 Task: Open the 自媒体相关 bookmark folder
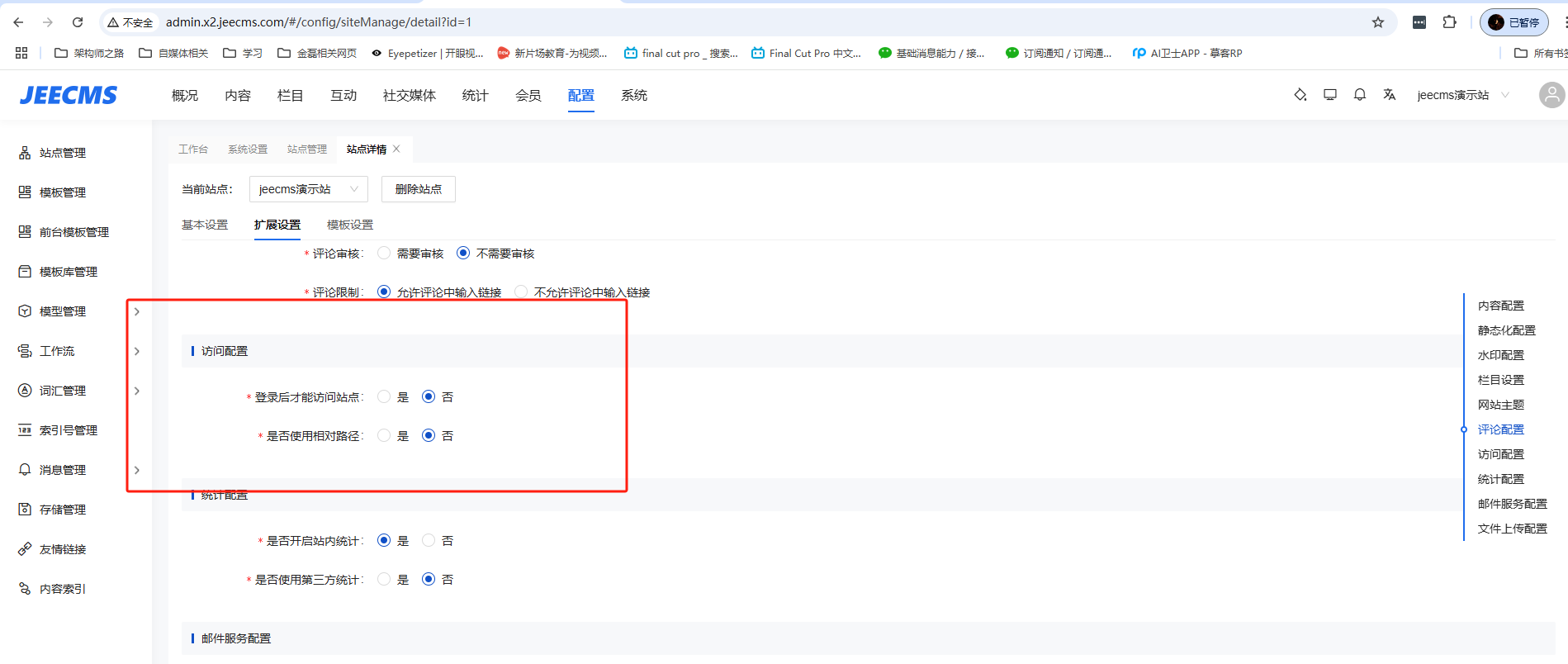coord(173,53)
